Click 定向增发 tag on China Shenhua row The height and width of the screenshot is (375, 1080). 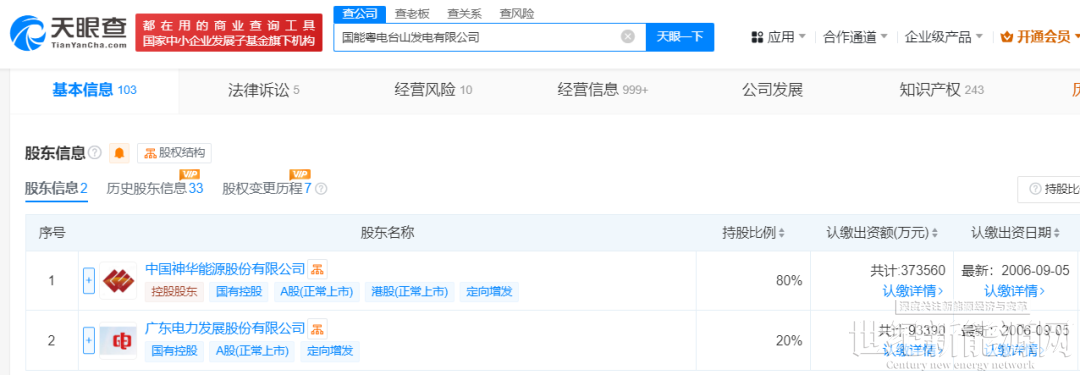click(x=490, y=292)
